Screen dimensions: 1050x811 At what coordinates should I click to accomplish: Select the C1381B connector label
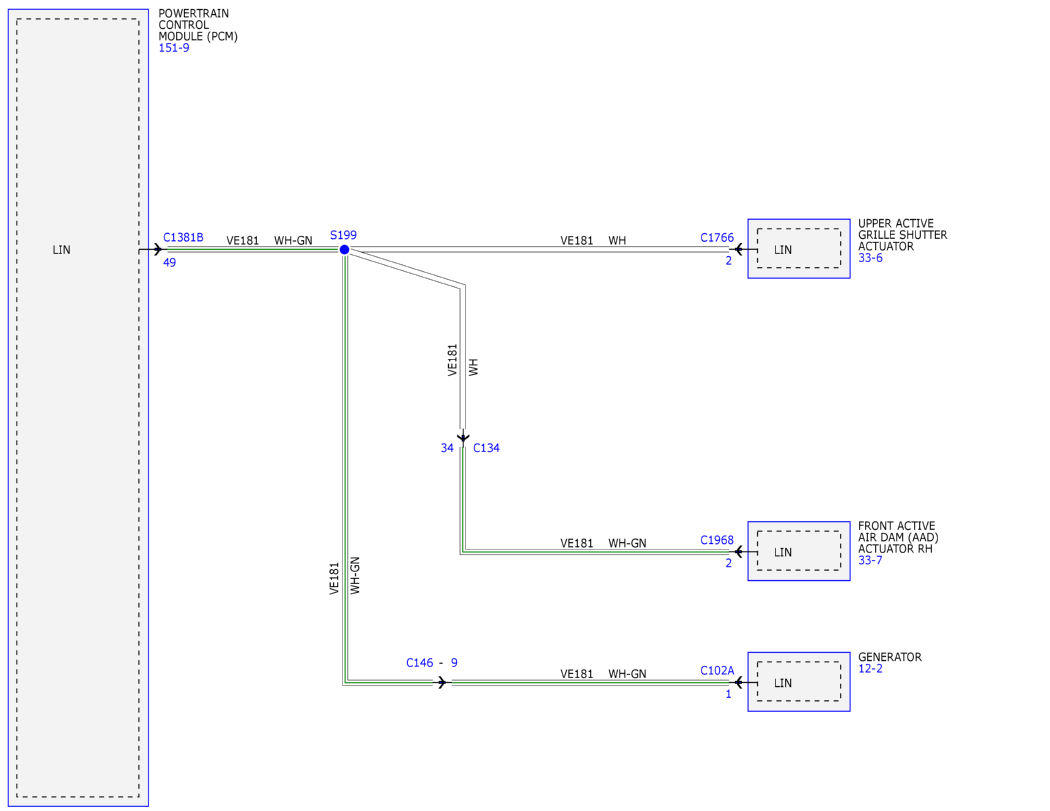[183, 238]
